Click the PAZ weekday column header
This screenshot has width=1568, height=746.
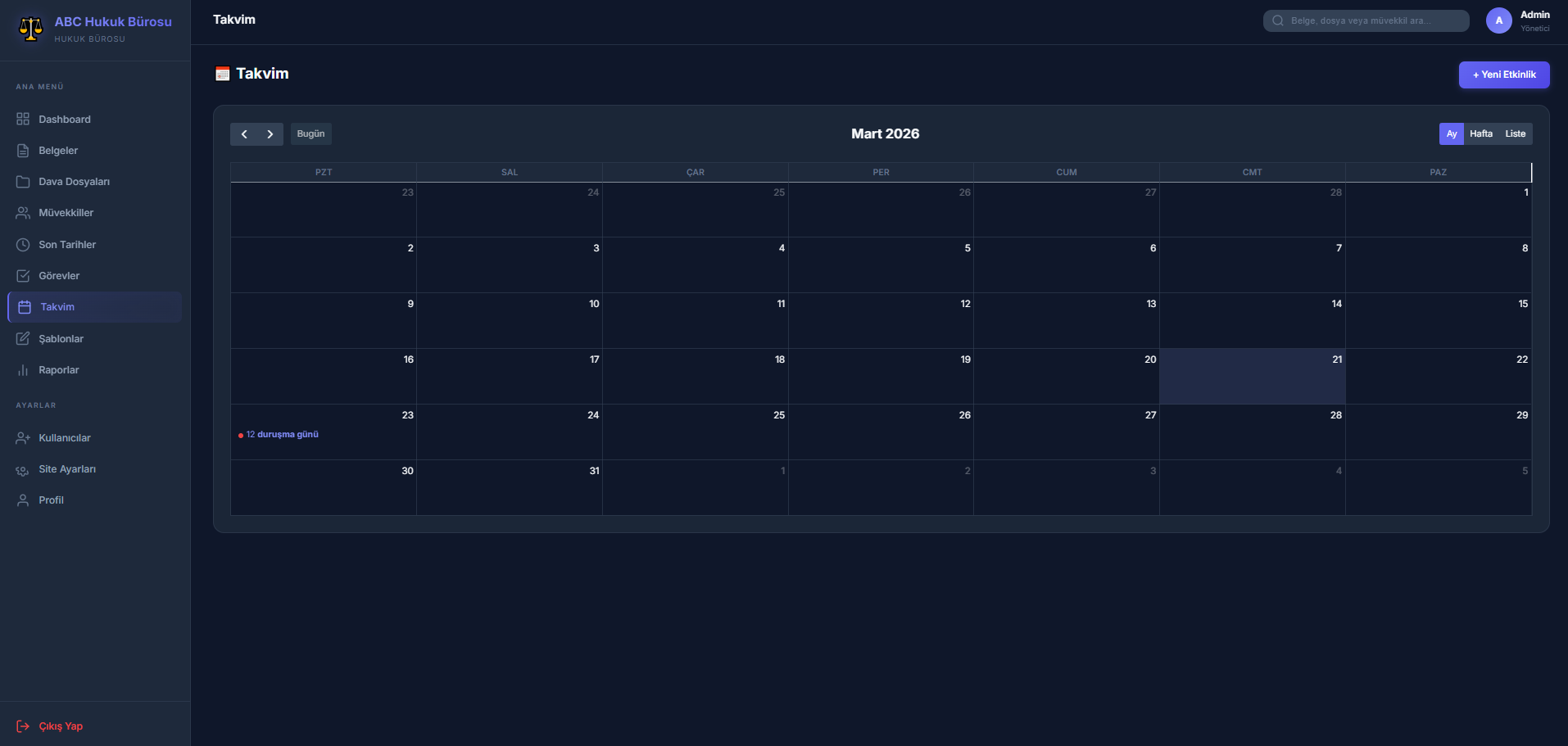click(1439, 173)
